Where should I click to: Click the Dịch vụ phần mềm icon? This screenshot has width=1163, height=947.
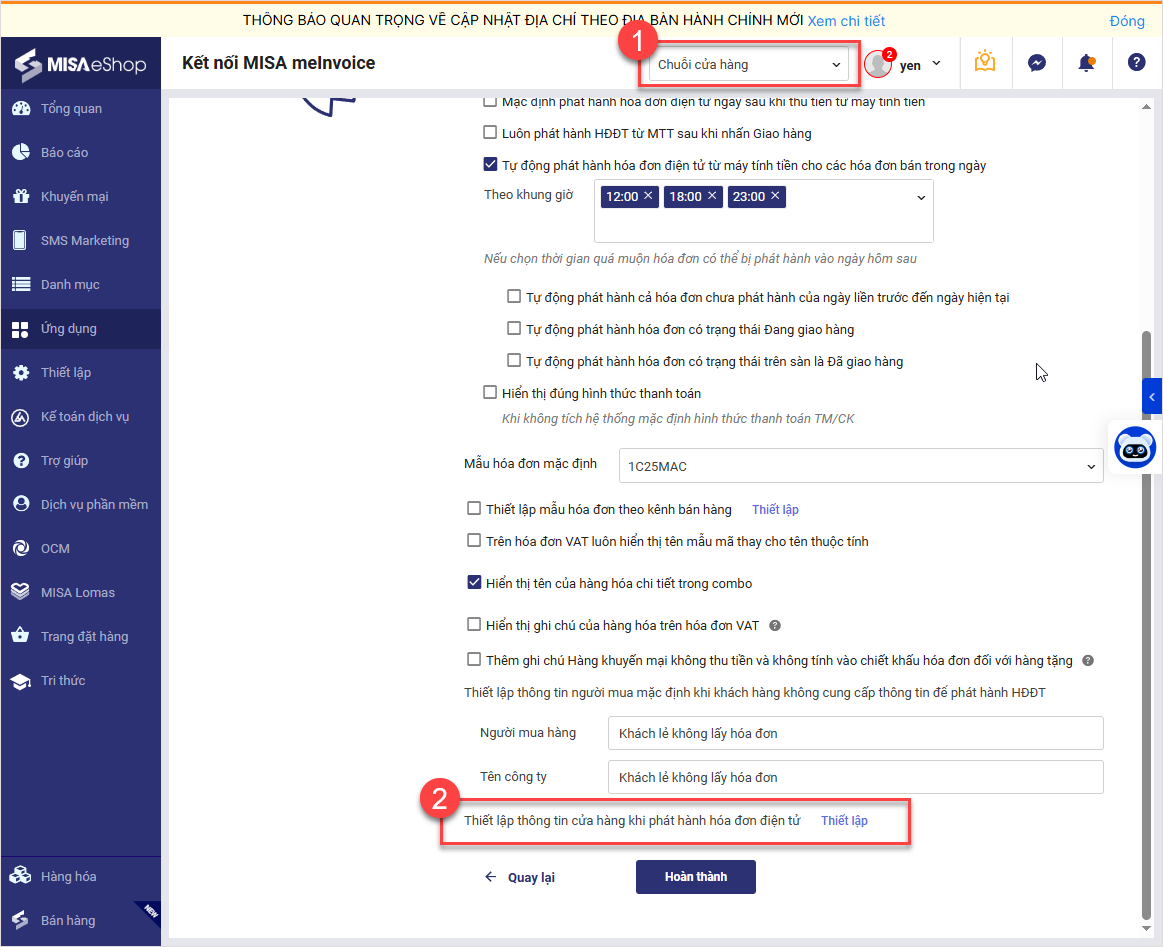coord(21,504)
